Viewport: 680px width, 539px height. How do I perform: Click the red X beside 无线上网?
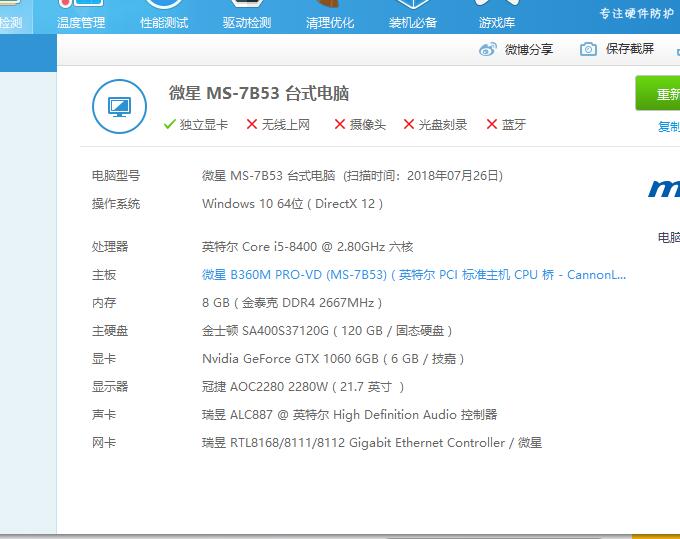pos(252,124)
